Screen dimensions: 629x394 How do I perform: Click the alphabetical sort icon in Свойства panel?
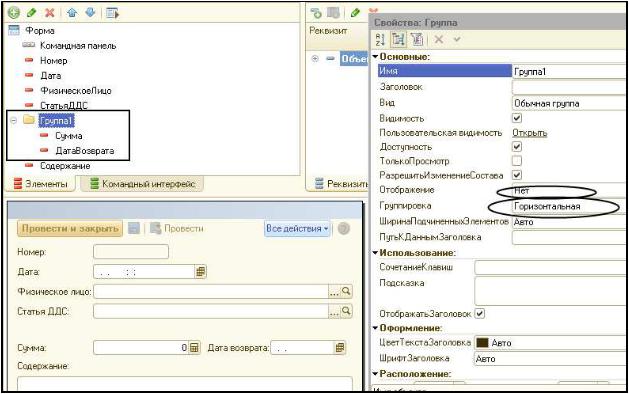(380, 39)
